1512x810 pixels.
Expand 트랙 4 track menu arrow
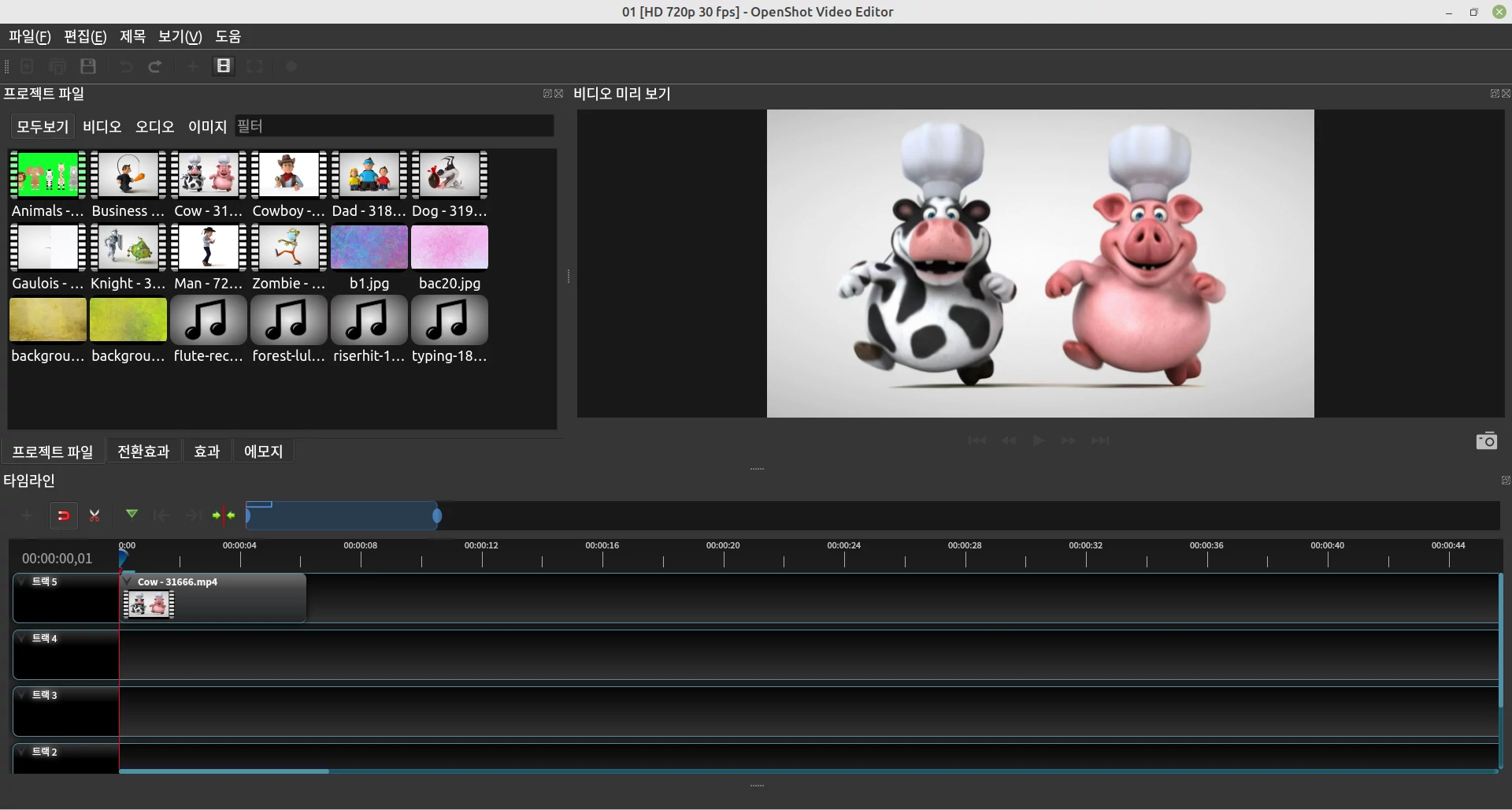23,638
